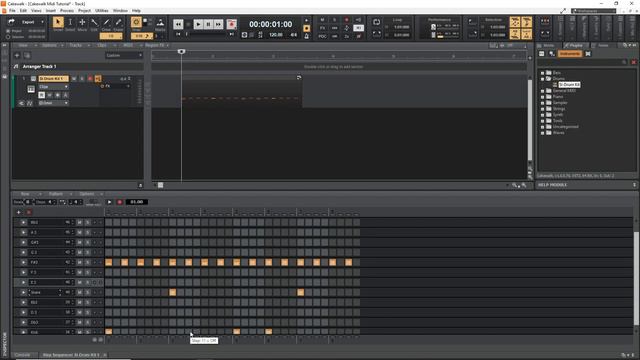Expand the Bass folder in the browser
This screenshot has width=640, height=360.
[542, 73]
